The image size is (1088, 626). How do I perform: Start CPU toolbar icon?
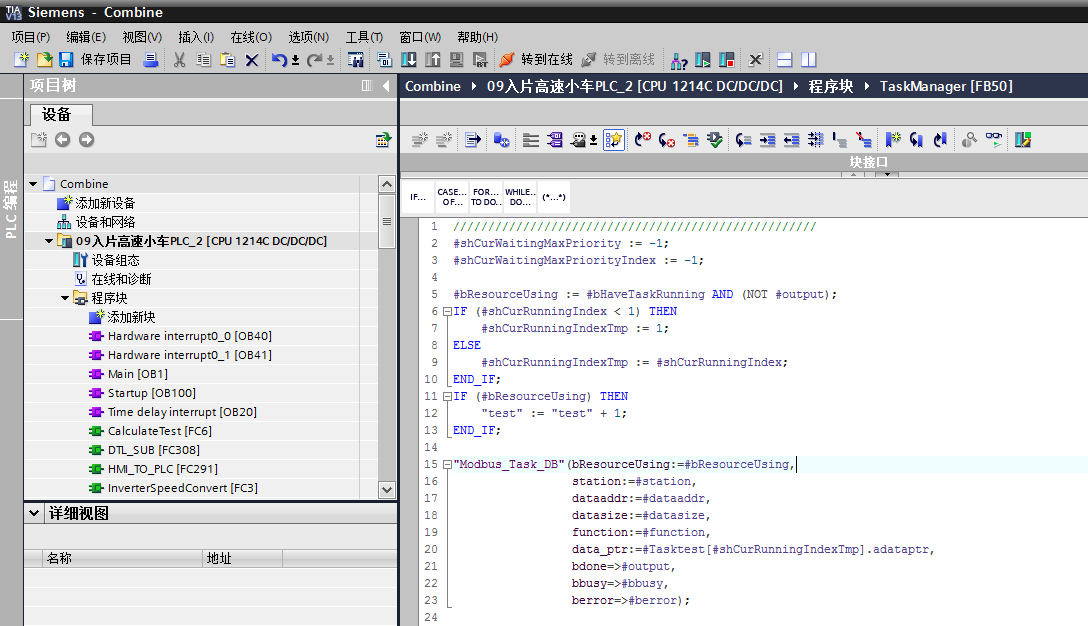point(702,60)
